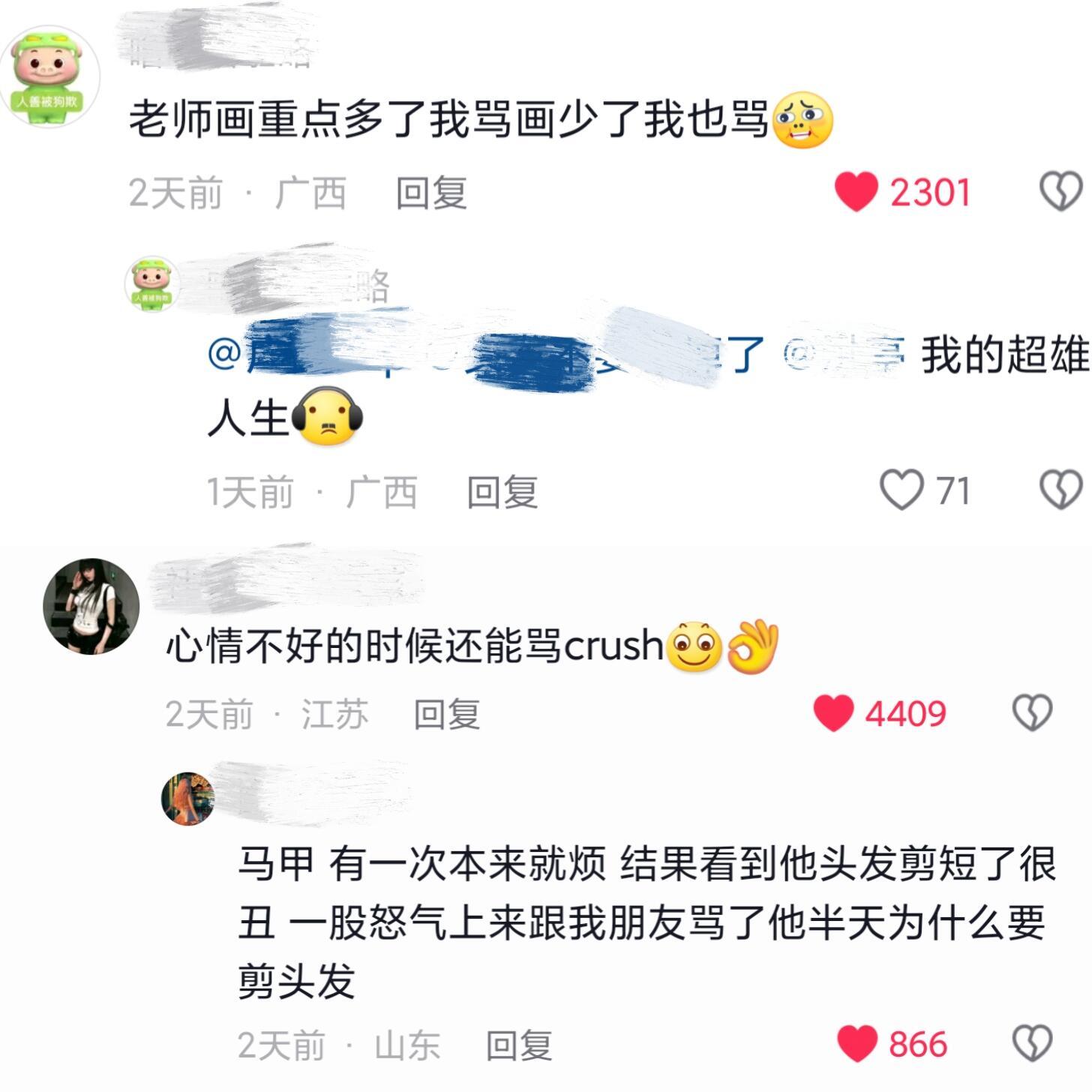
Task: Dislike the teacher highlights comment via broken heart
Action: coord(1060,192)
